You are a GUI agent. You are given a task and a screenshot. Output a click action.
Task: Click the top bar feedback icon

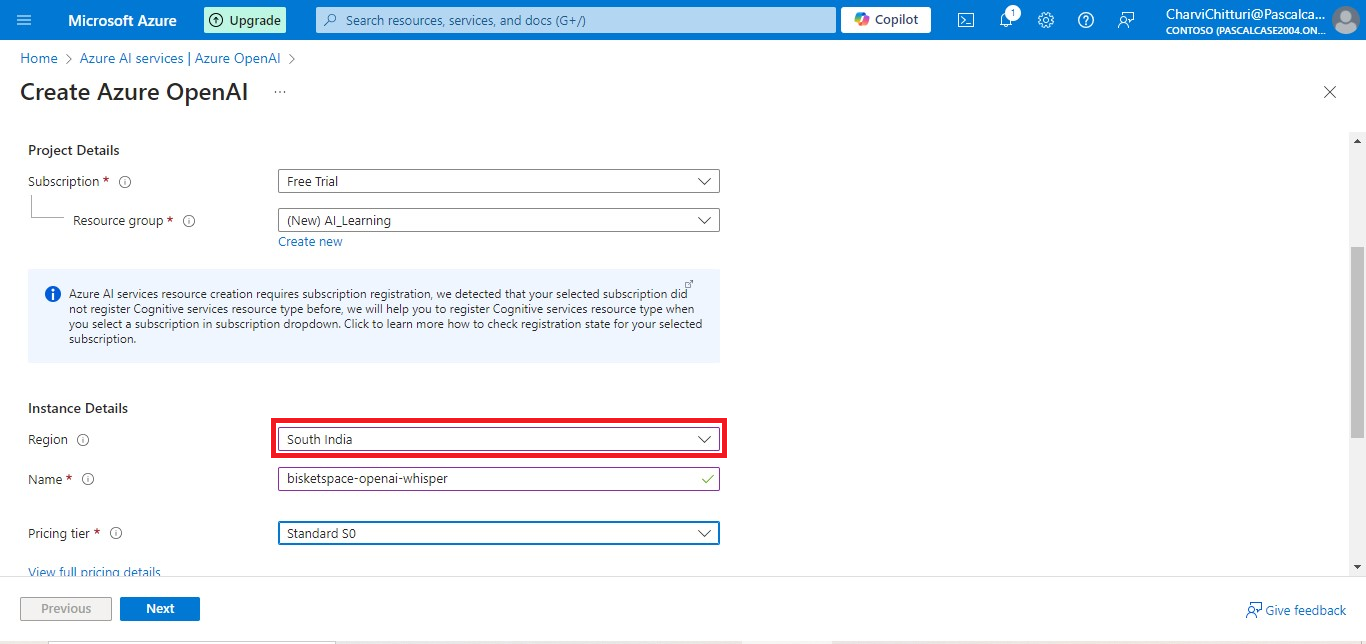(x=1126, y=20)
